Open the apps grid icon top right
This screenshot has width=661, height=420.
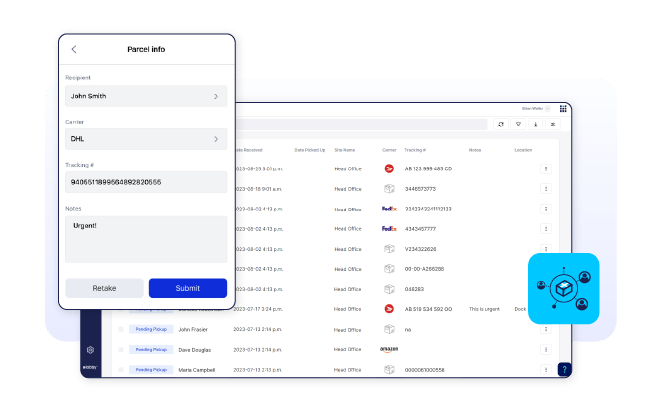pyautogui.click(x=564, y=108)
